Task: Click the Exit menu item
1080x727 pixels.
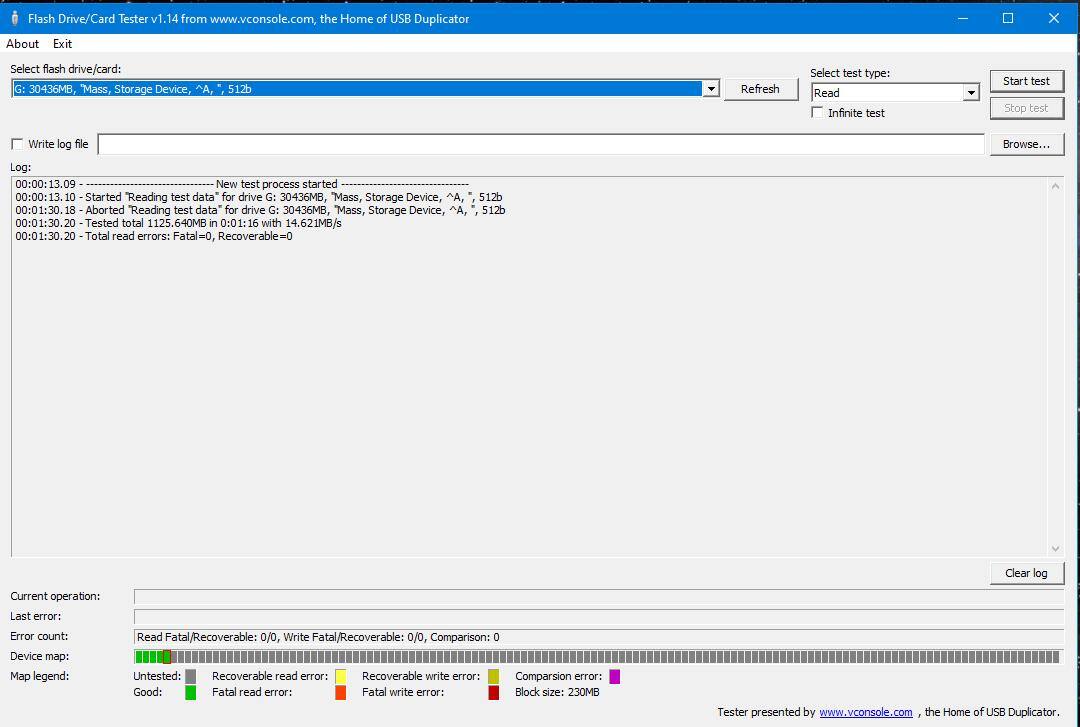Action: tap(62, 44)
